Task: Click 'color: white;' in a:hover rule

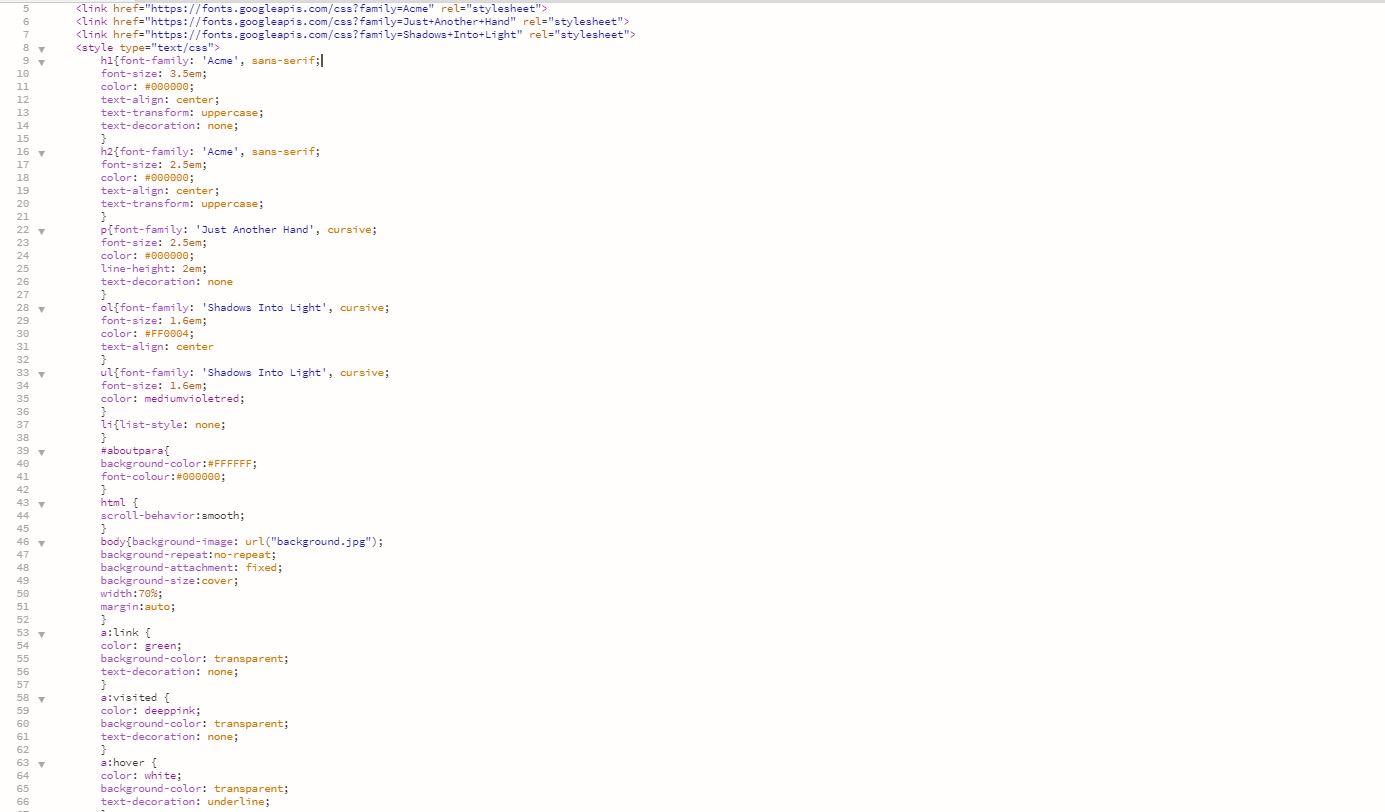Action: (x=141, y=776)
